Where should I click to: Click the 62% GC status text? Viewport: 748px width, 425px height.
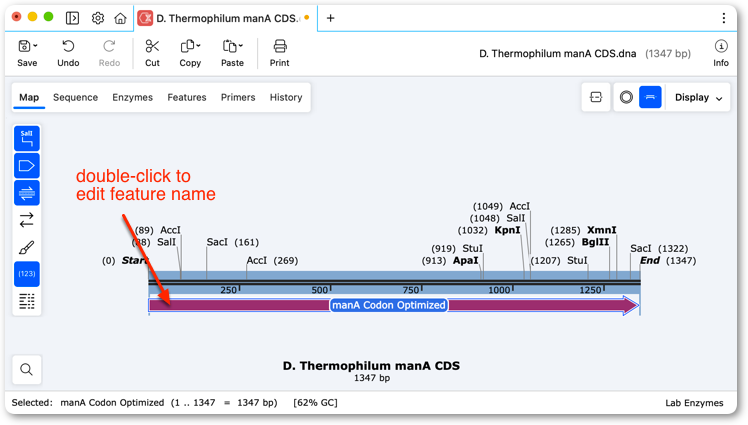pos(315,403)
